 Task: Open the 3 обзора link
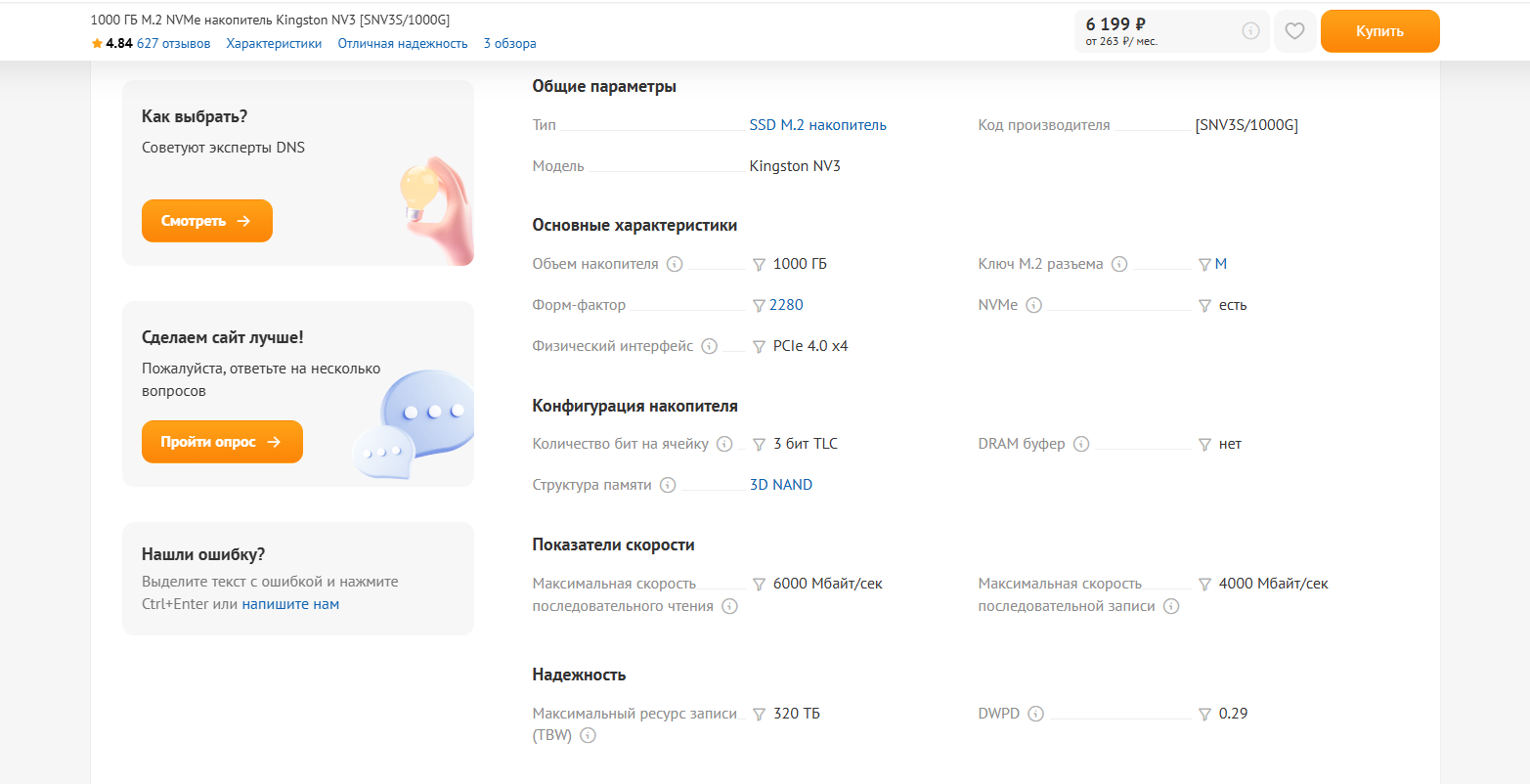[x=509, y=43]
